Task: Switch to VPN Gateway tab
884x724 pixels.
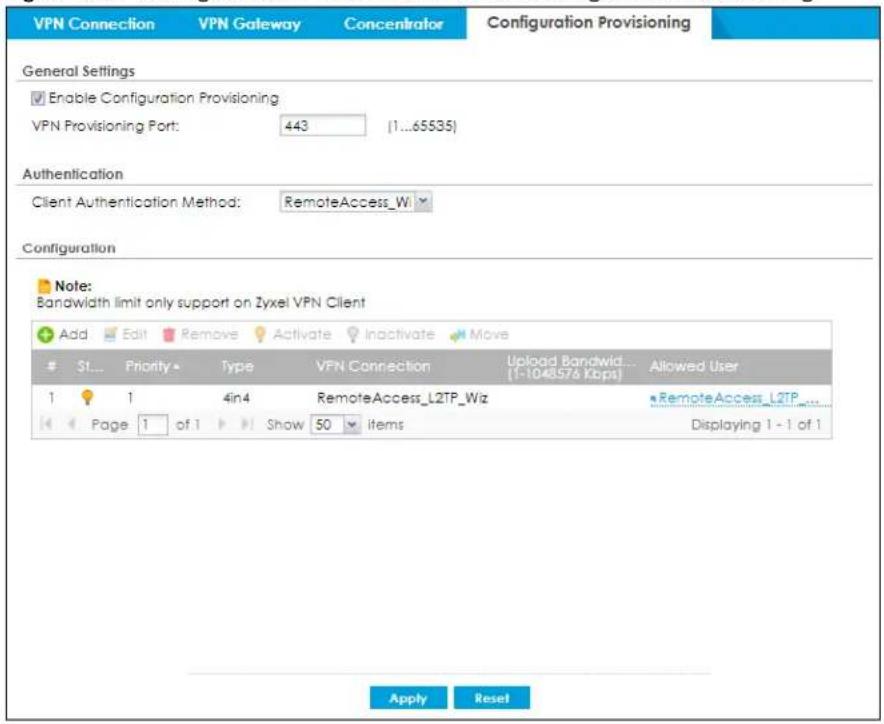Action: pos(249,24)
